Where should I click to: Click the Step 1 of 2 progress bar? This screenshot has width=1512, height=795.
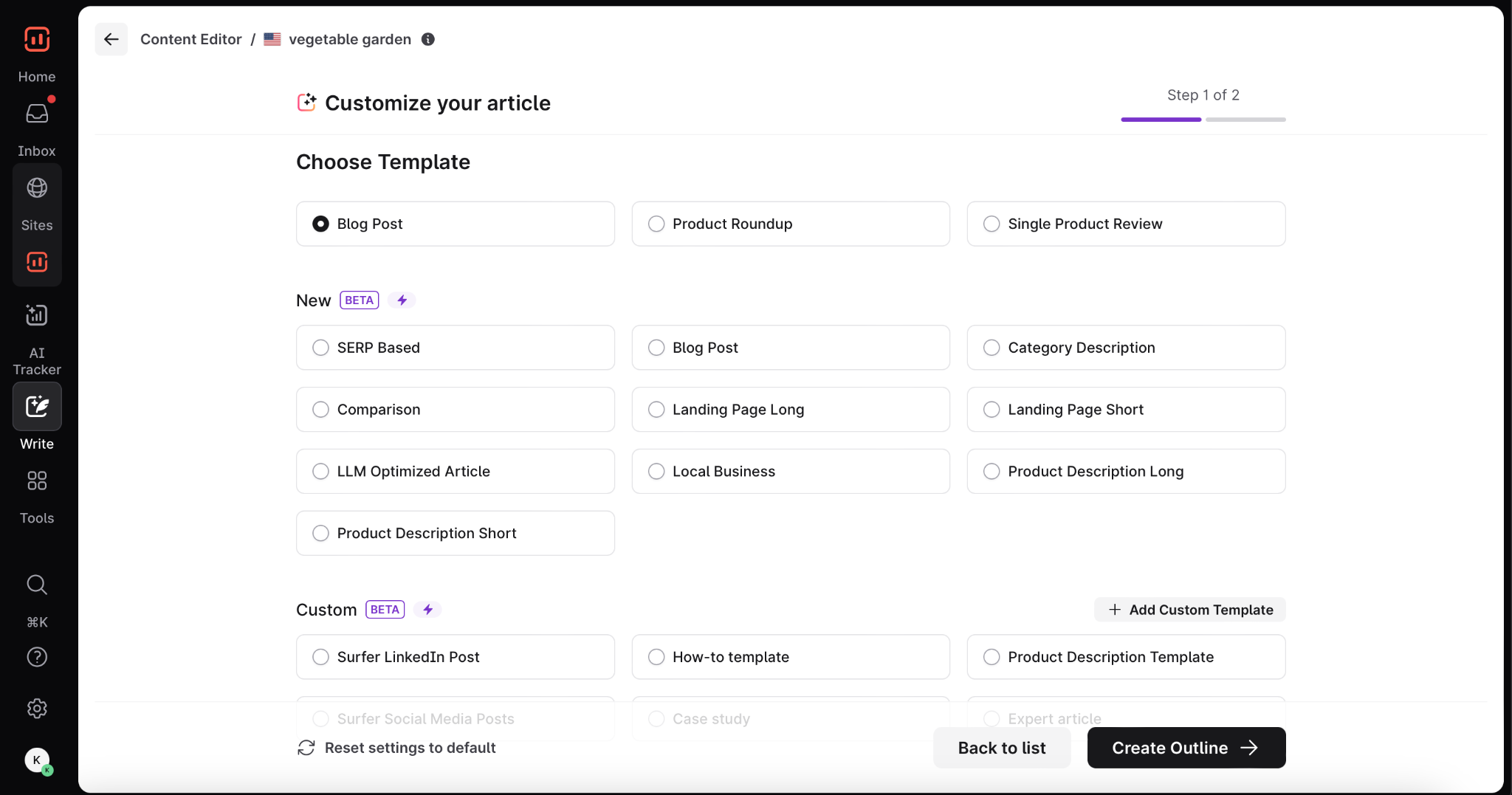click(x=1203, y=119)
